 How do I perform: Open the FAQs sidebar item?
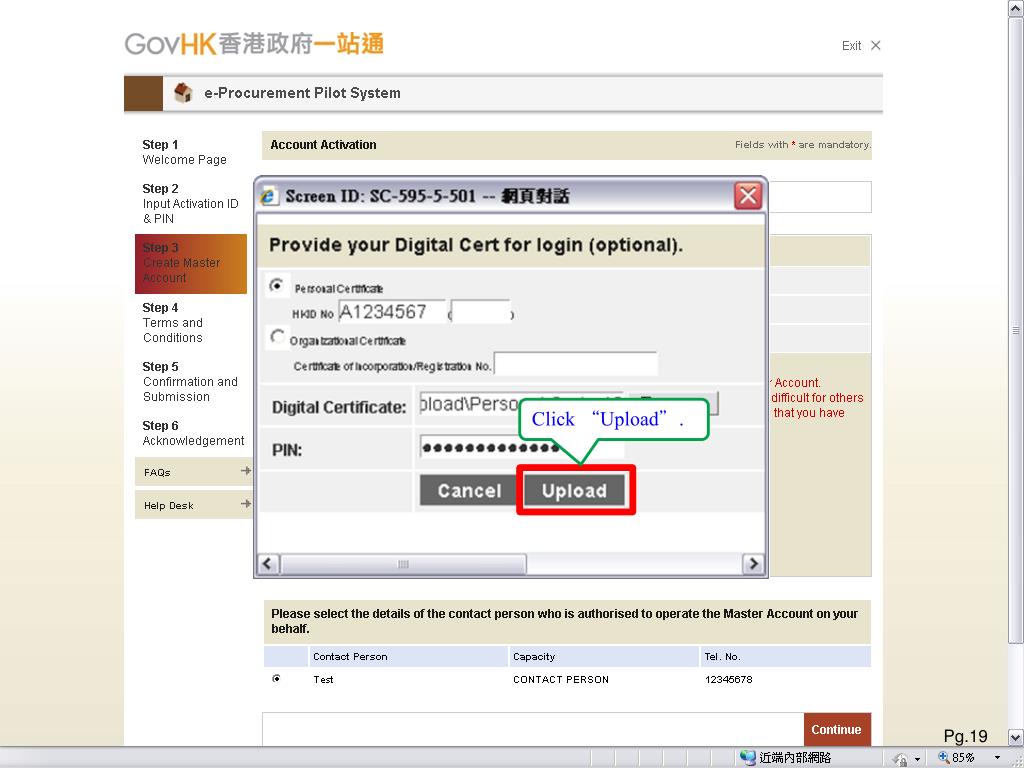(x=193, y=472)
